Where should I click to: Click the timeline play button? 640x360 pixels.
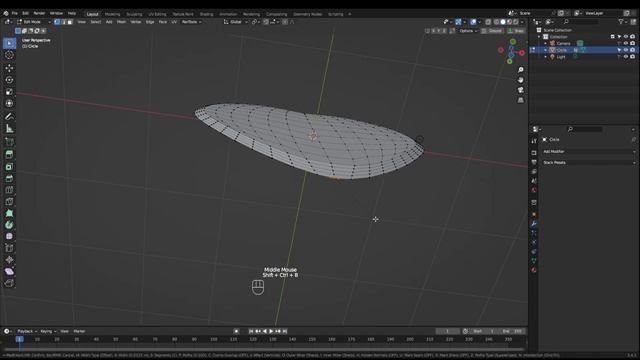tap(271, 331)
